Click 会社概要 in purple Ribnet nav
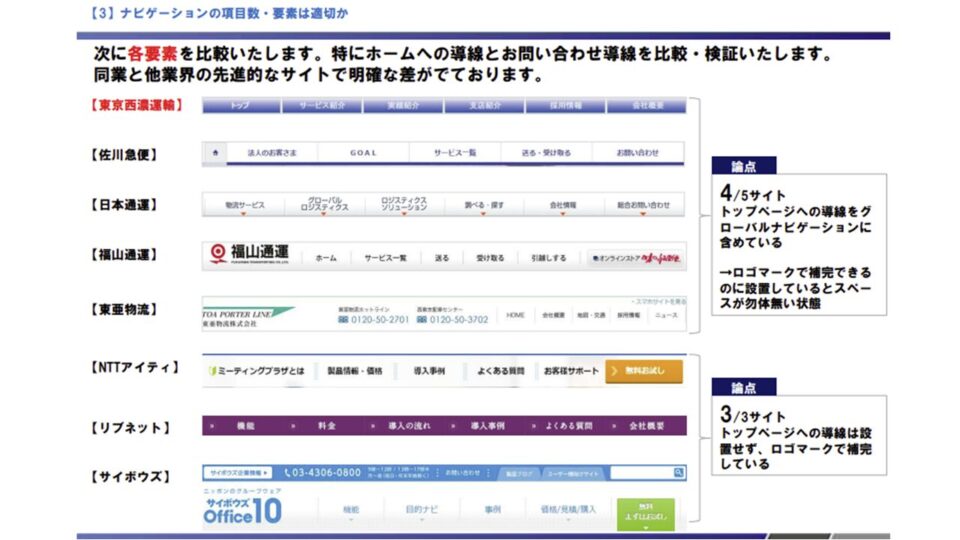The height and width of the screenshot is (540, 960). [x=647, y=426]
